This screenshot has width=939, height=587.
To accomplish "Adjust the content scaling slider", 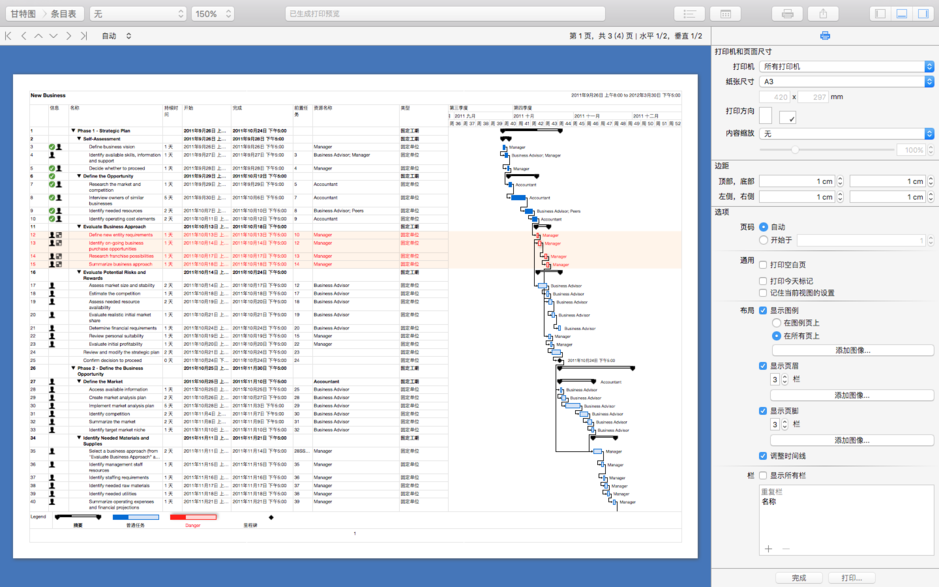I will tap(795, 150).
